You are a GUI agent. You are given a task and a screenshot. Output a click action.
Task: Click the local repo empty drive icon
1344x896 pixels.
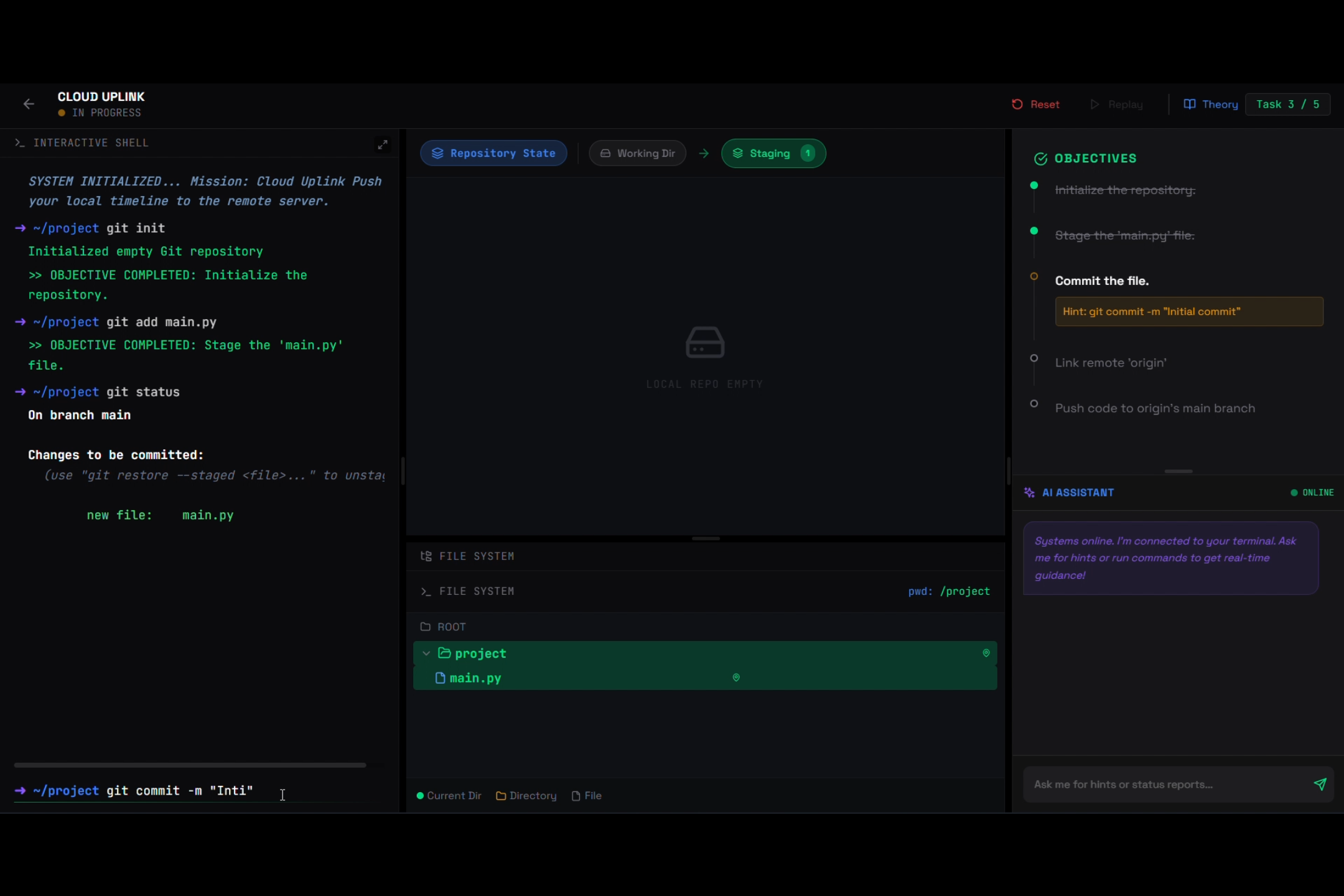(704, 343)
